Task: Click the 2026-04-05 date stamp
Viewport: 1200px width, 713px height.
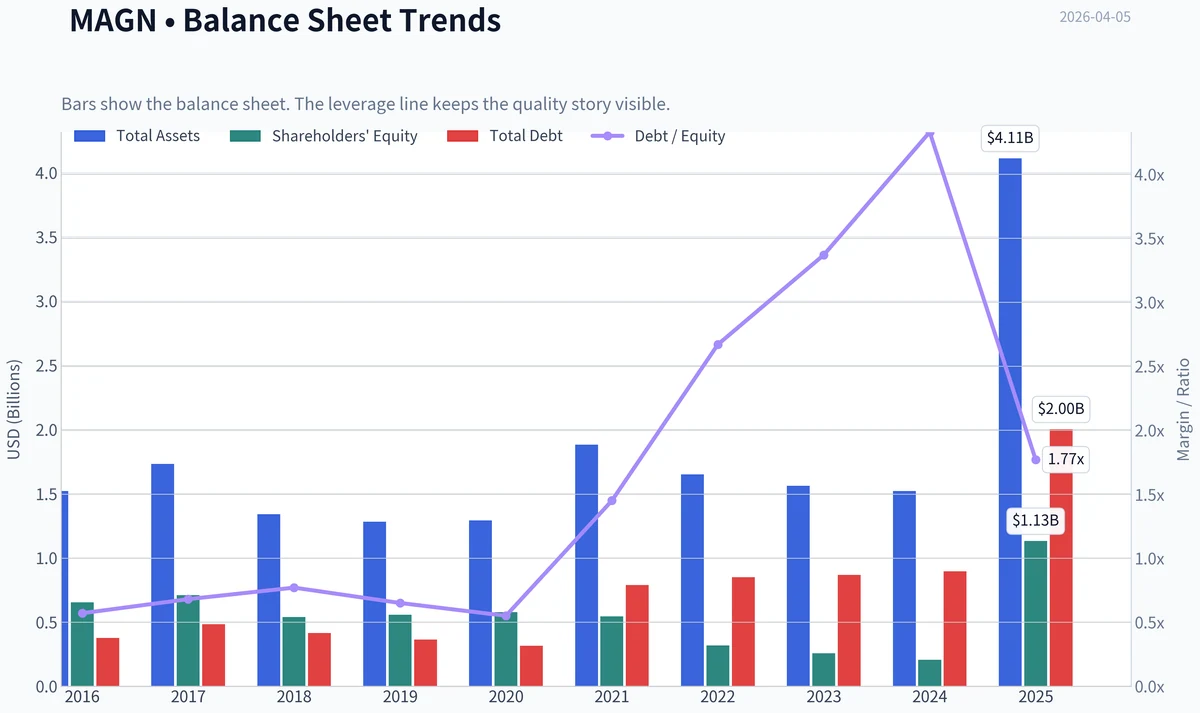Action: click(x=1095, y=17)
